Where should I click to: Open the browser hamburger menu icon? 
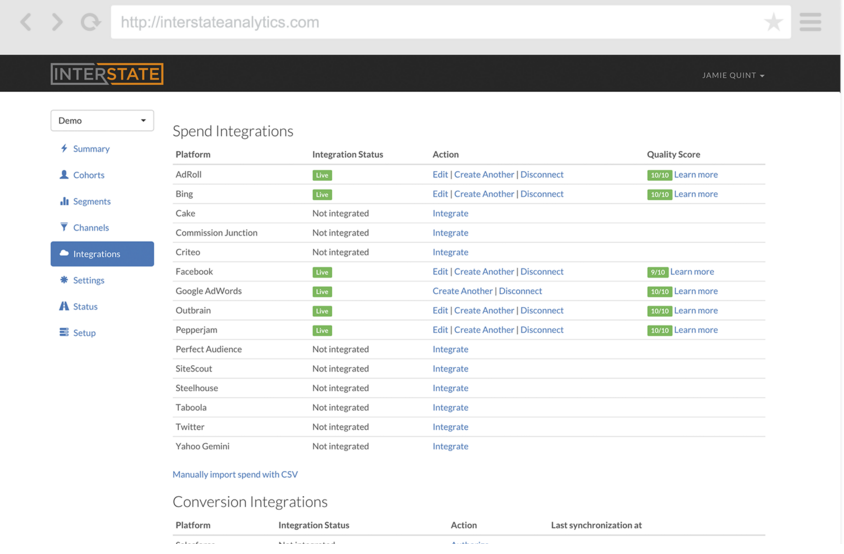[810, 22]
